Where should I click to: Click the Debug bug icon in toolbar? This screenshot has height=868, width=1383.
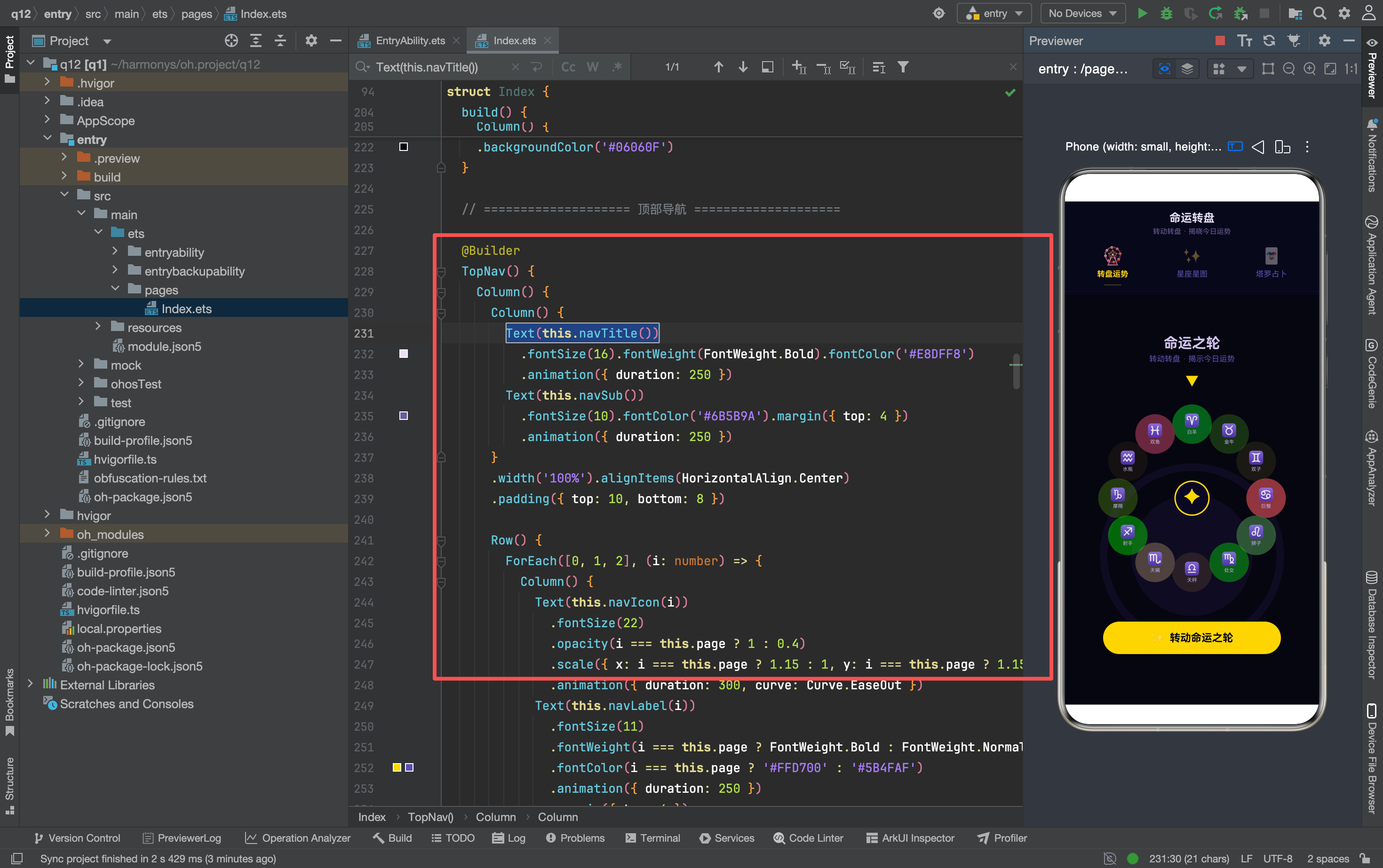click(x=1166, y=13)
